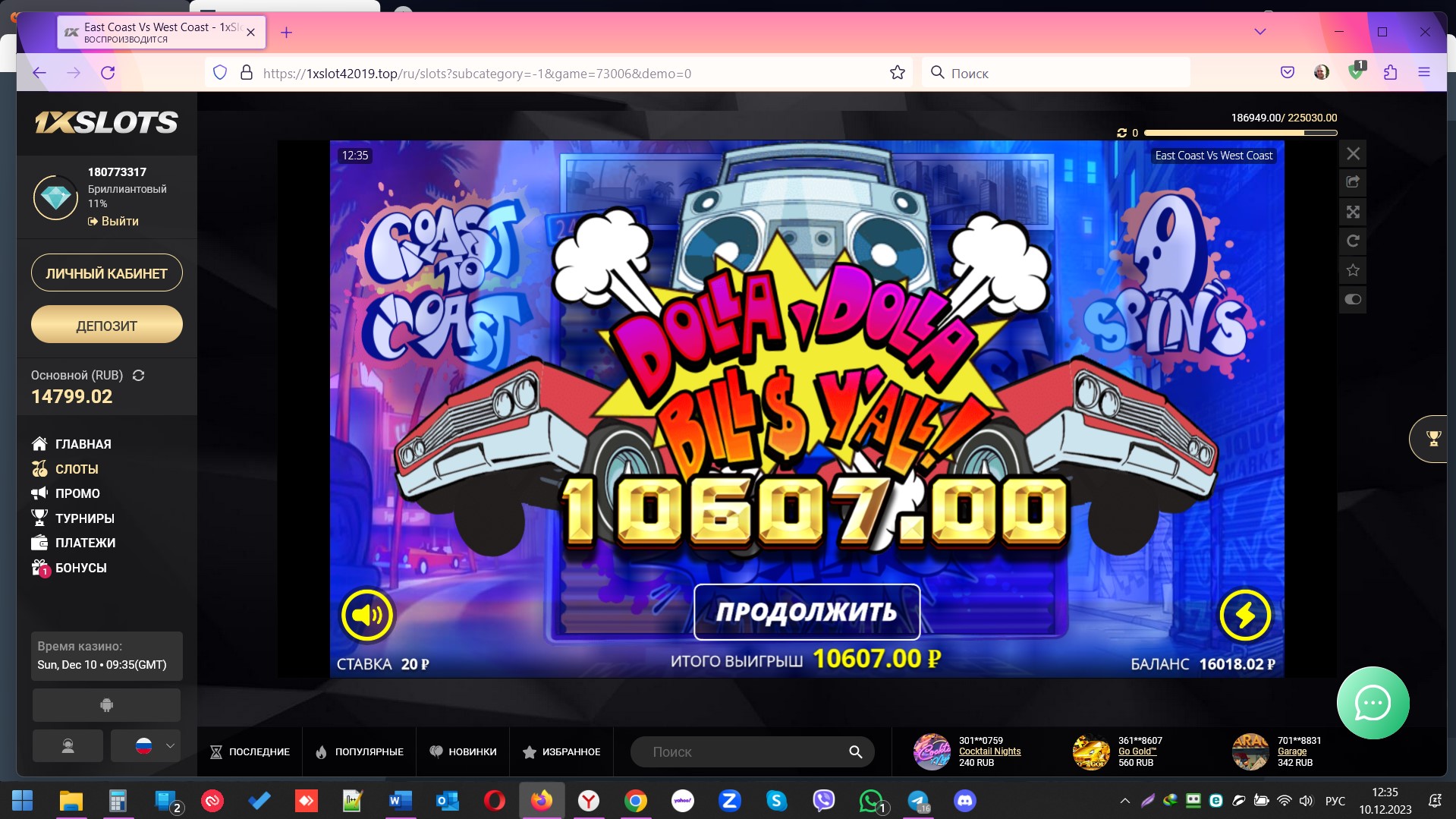The width and height of the screenshot is (1456, 819).
Task: Add game to favorites with star icon
Action: click(x=1353, y=270)
